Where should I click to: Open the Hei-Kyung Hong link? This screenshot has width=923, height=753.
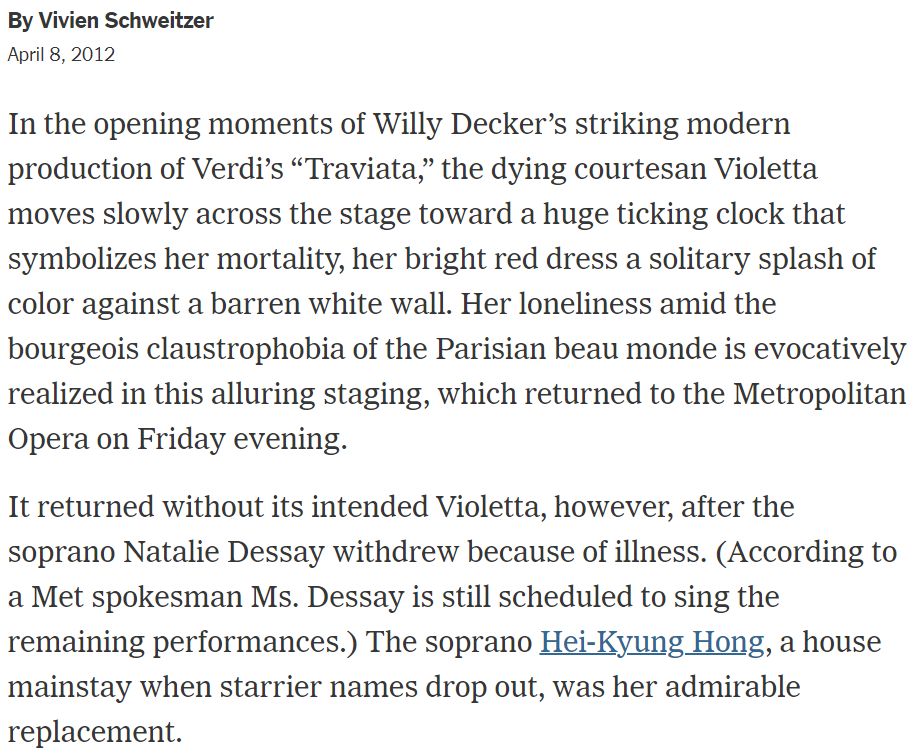click(x=652, y=642)
